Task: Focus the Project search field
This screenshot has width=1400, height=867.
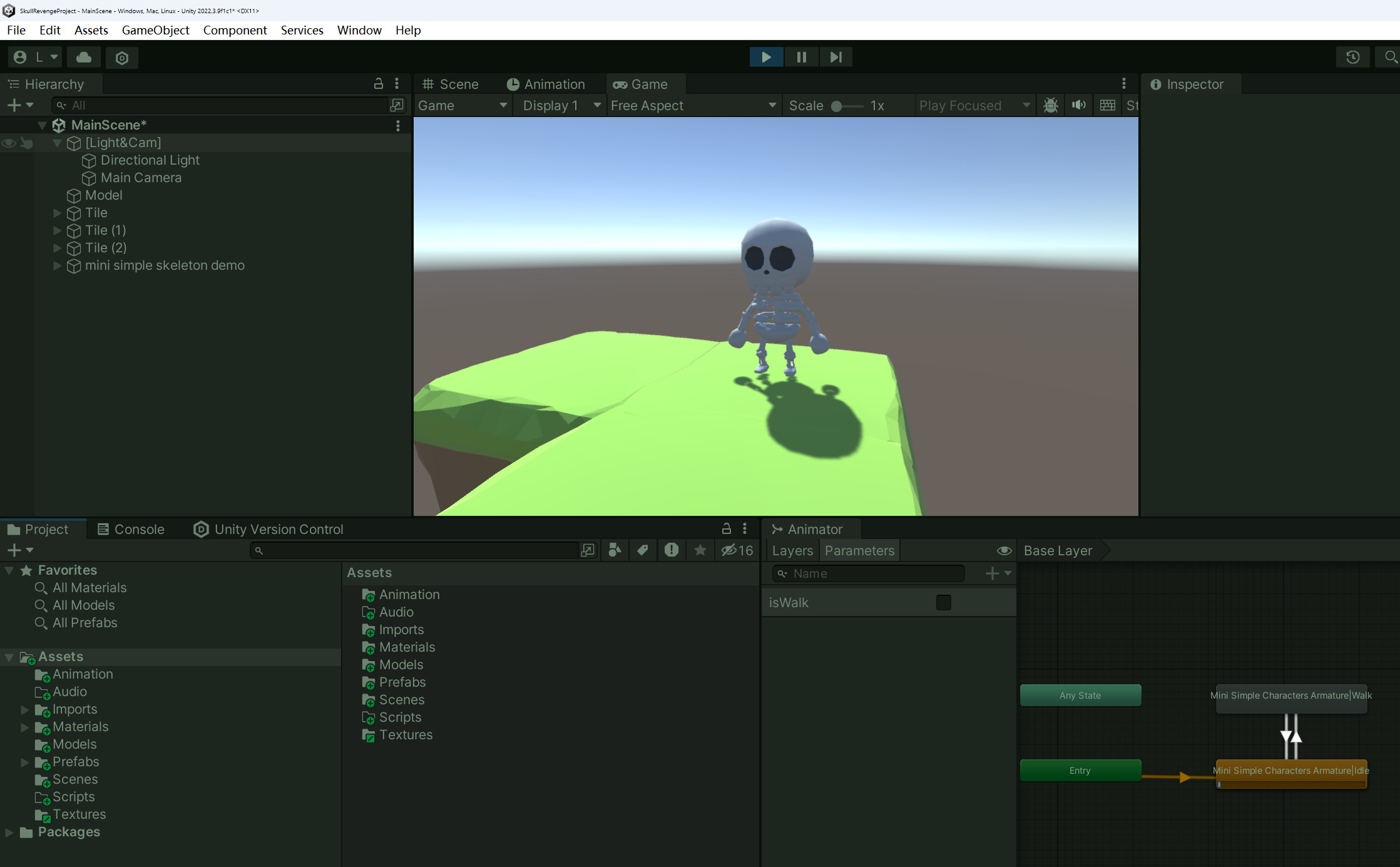Action: coord(414,550)
